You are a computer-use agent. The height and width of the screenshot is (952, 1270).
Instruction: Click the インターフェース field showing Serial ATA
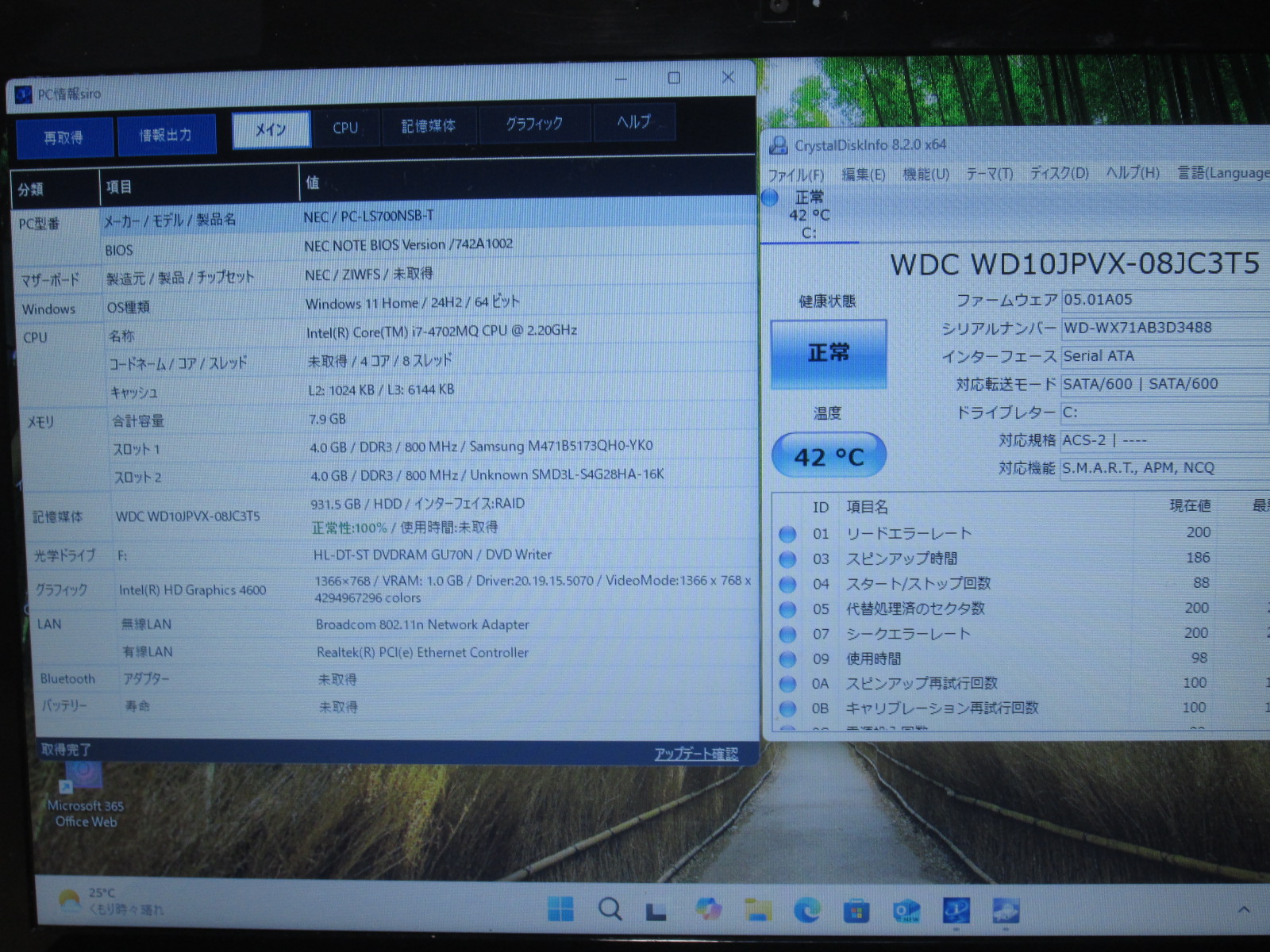(x=1165, y=356)
